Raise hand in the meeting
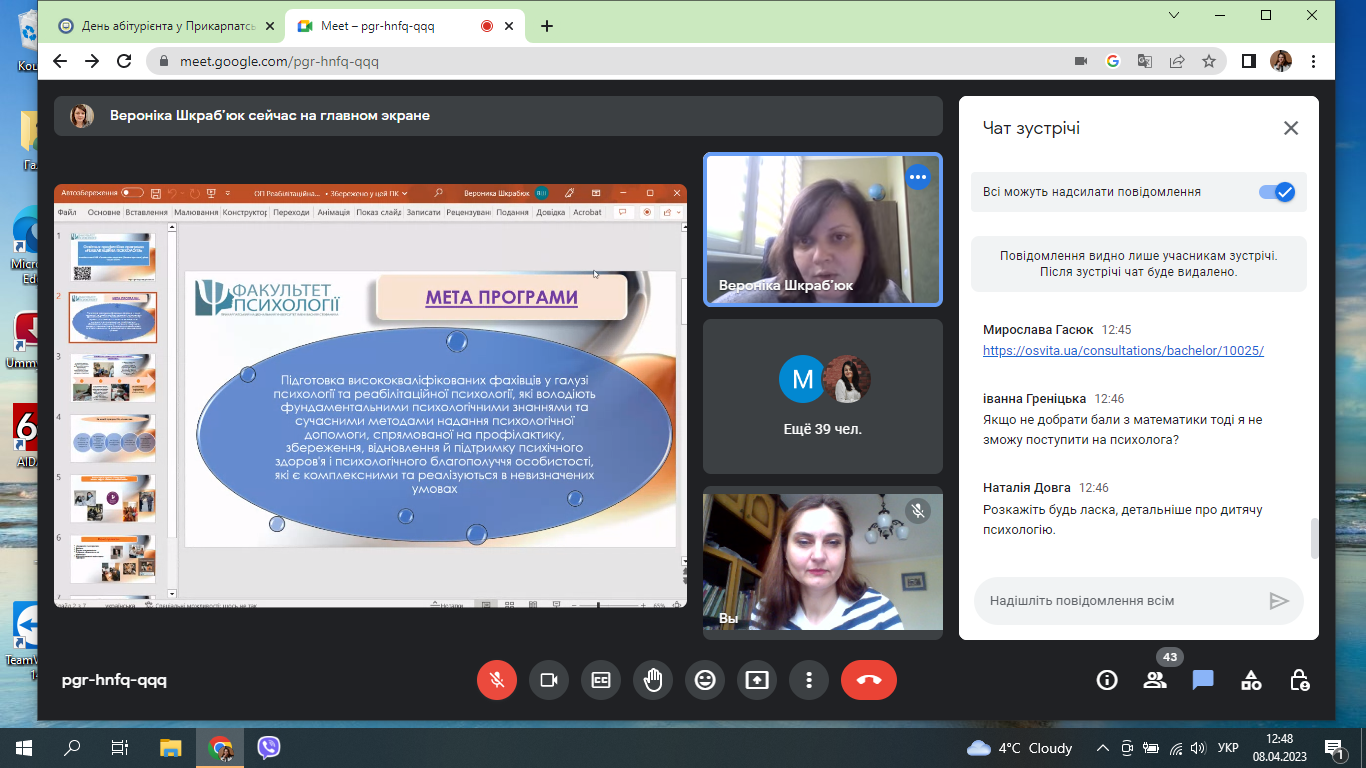Screen dimensions: 1366x768 coord(653,680)
